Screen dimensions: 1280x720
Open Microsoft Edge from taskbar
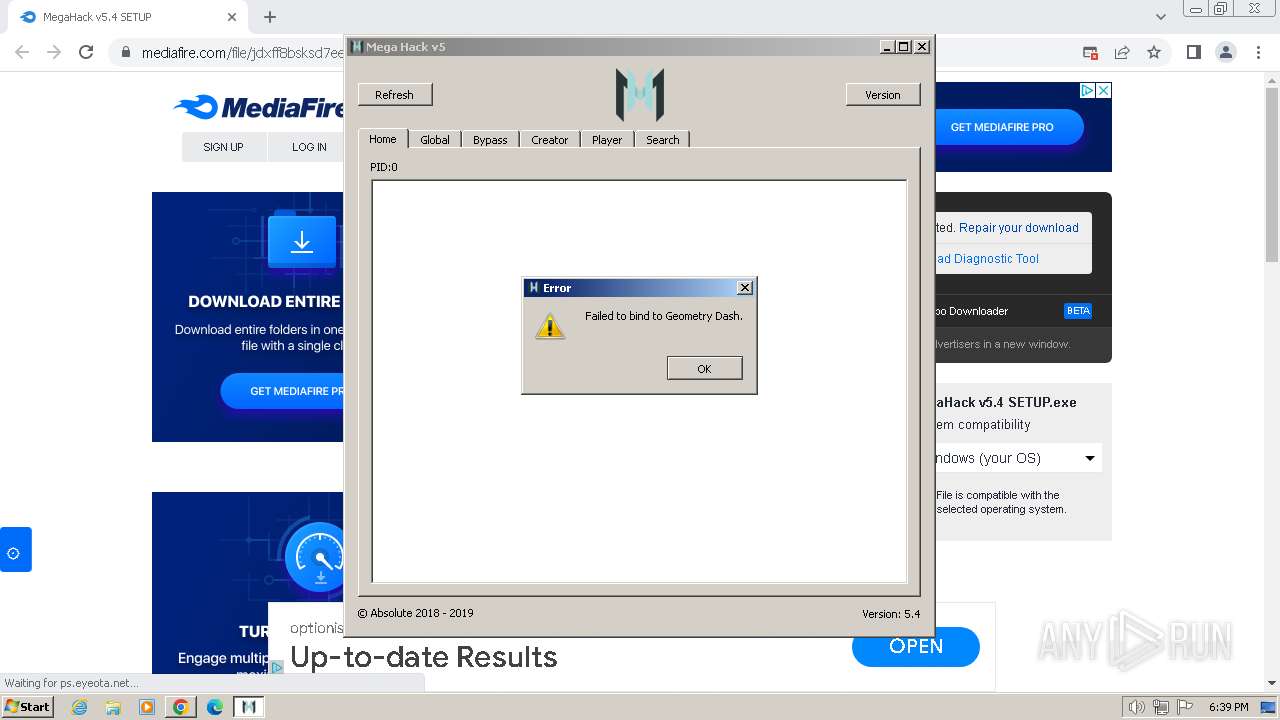pyautogui.click(x=215, y=707)
